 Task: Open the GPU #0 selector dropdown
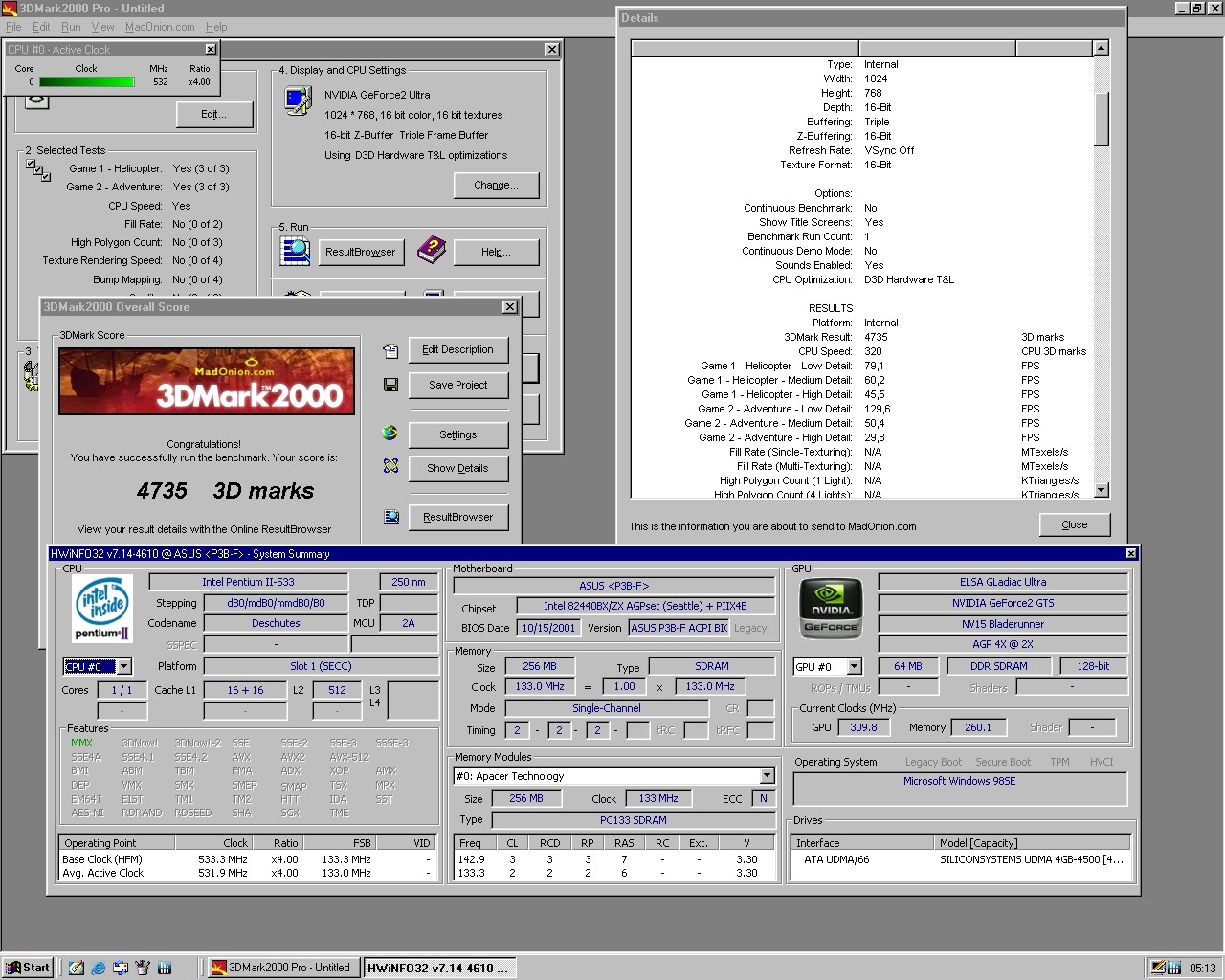click(x=855, y=666)
